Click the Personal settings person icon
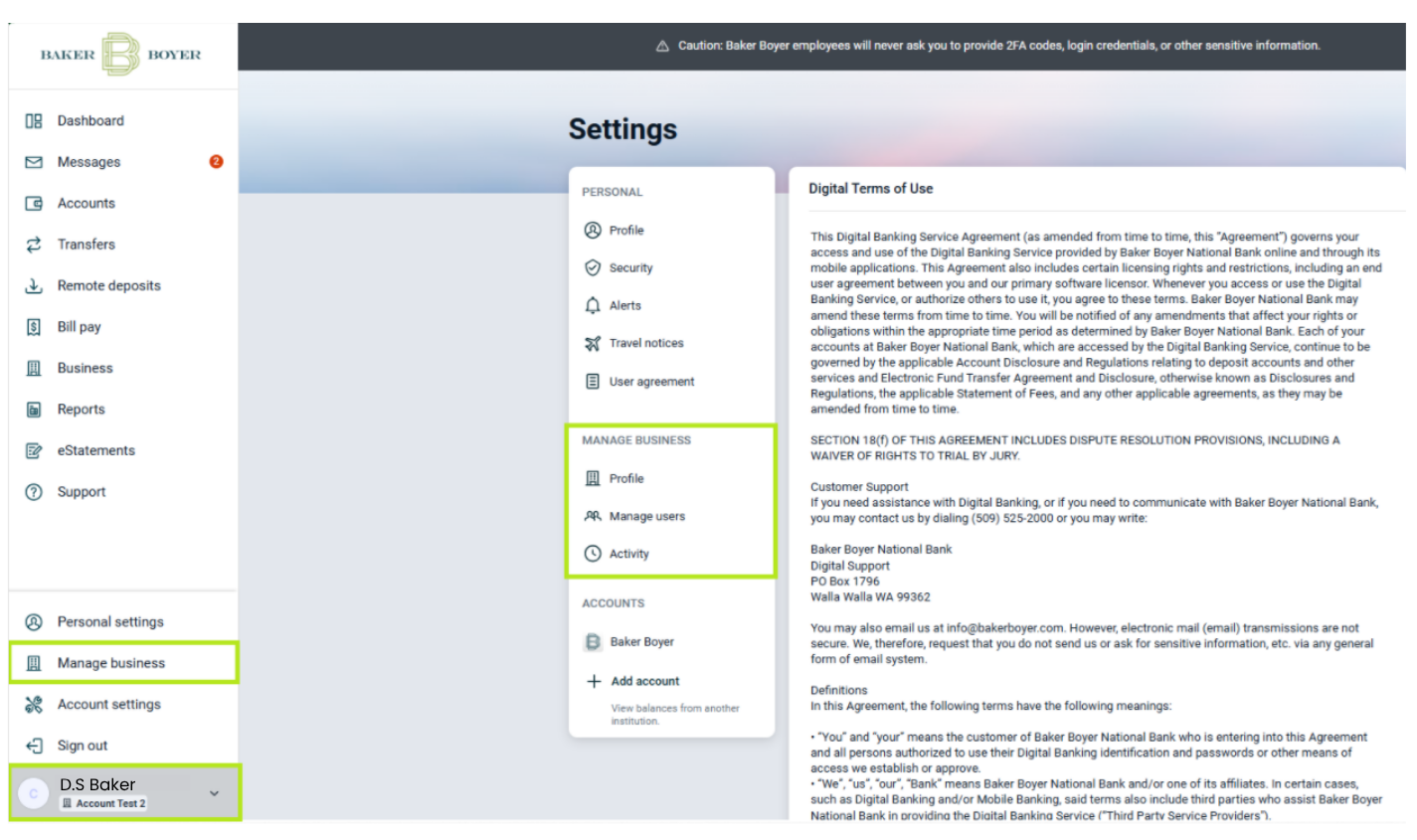 click(34, 622)
